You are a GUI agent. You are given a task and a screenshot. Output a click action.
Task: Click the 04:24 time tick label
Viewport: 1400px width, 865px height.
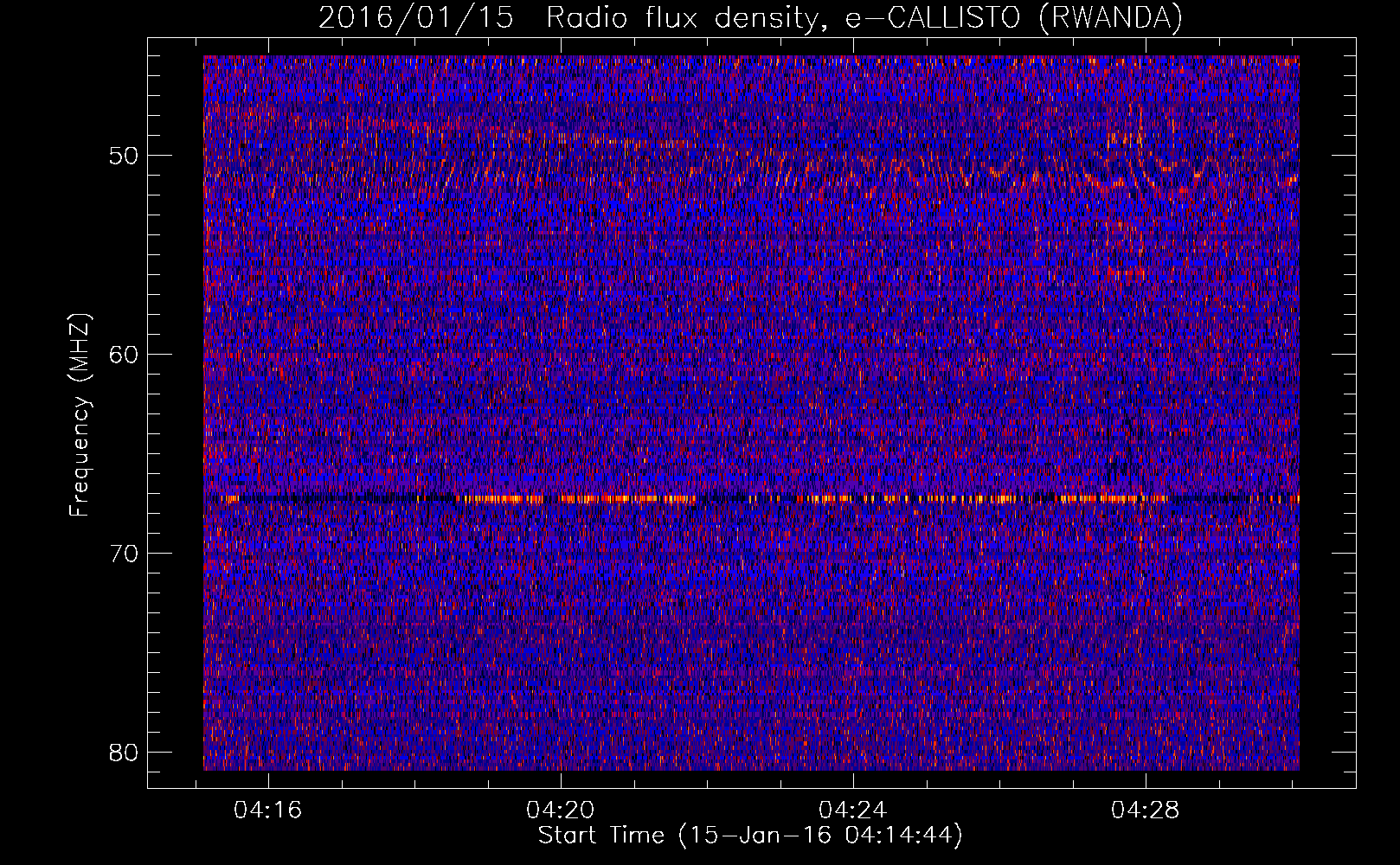[x=853, y=810]
